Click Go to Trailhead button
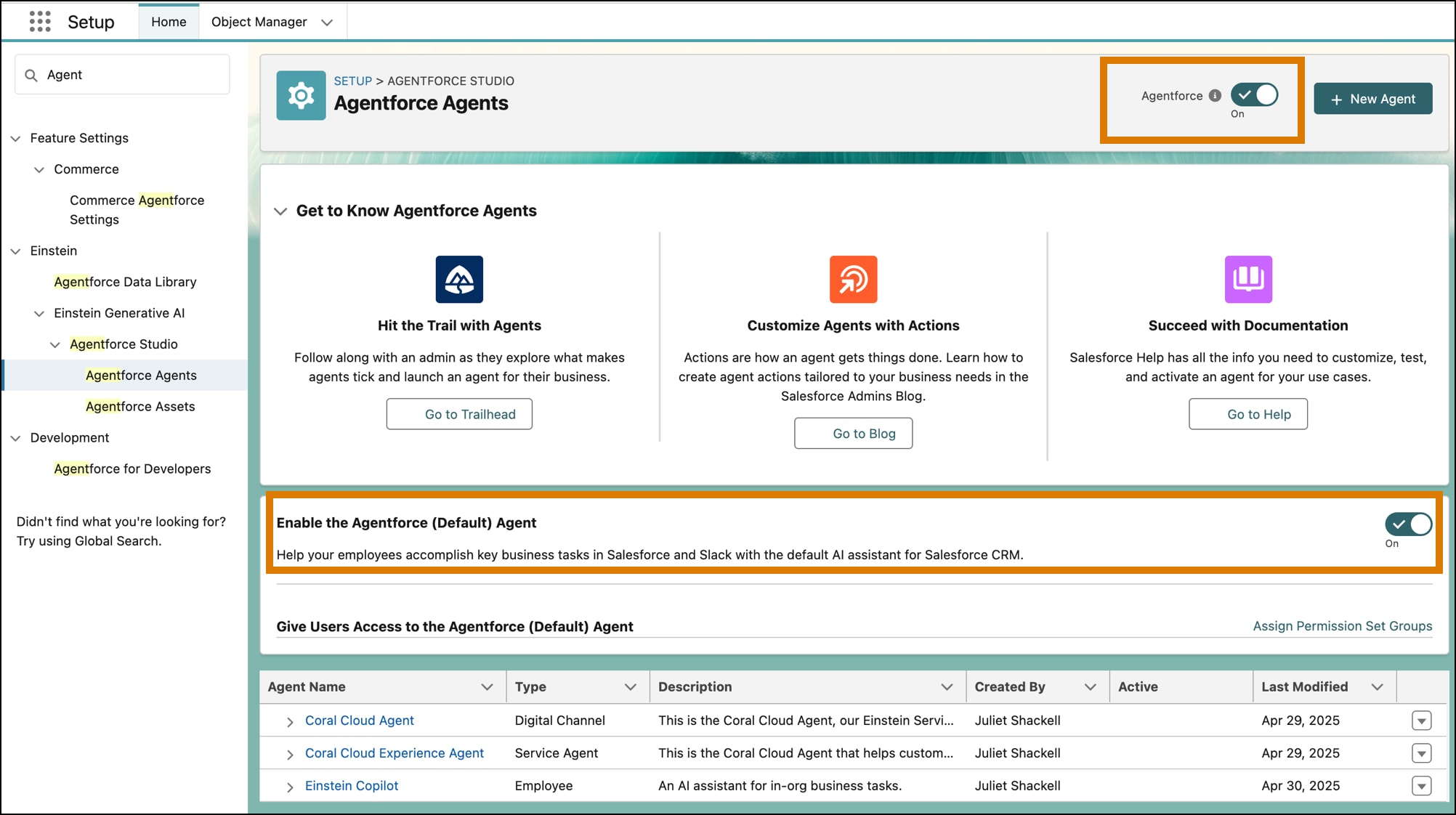Viewport: 1456px width, 815px height. (459, 414)
